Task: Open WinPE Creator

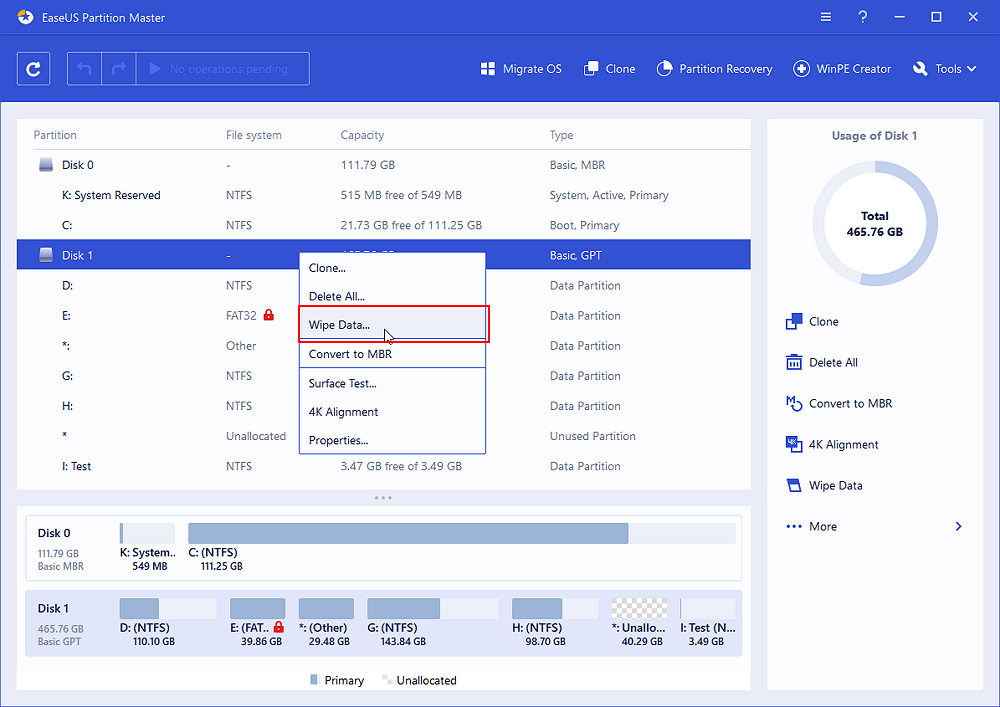Action: pos(841,69)
